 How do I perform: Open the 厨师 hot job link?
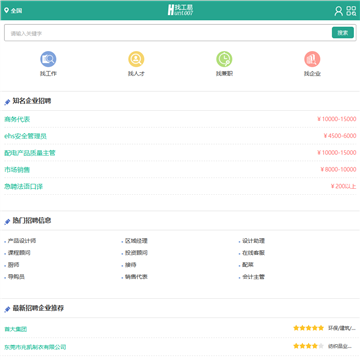click(13, 265)
